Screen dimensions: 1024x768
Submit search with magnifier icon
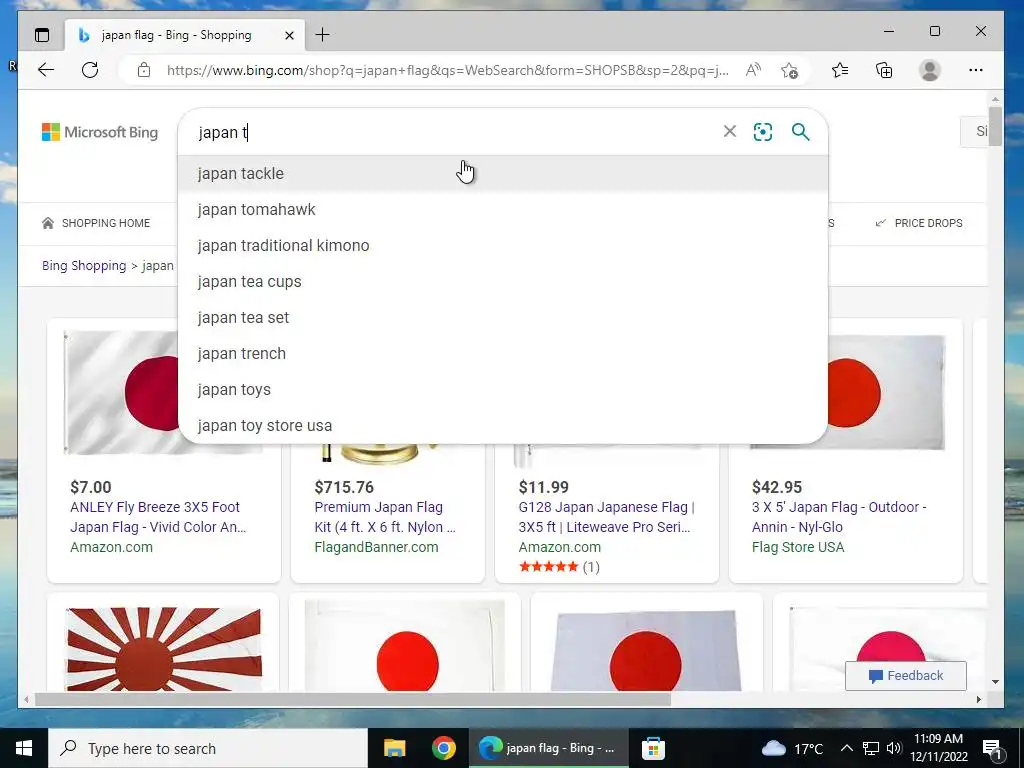(x=801, y=132)
